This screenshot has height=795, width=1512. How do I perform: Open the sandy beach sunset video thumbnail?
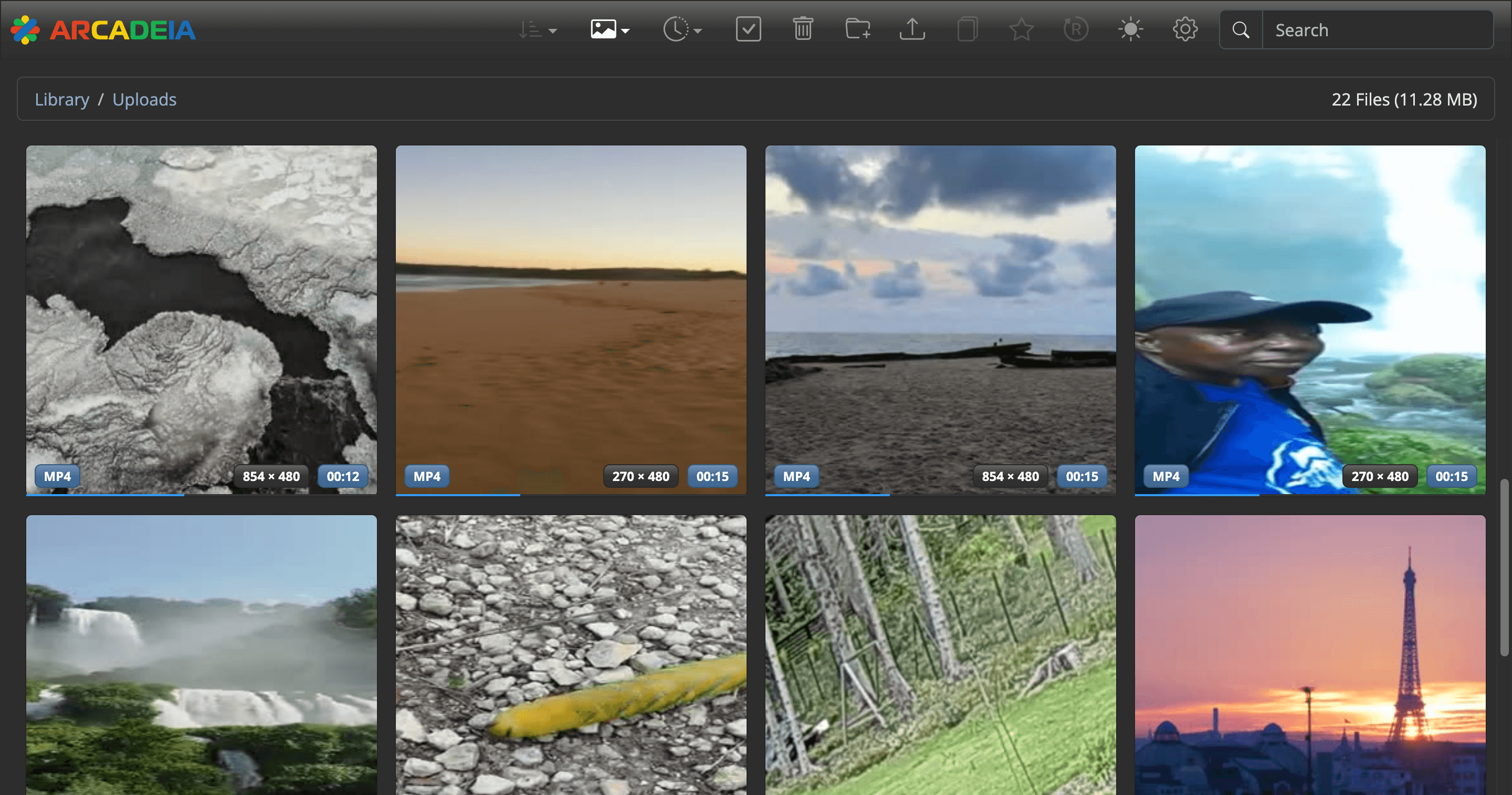click(571, 319)
